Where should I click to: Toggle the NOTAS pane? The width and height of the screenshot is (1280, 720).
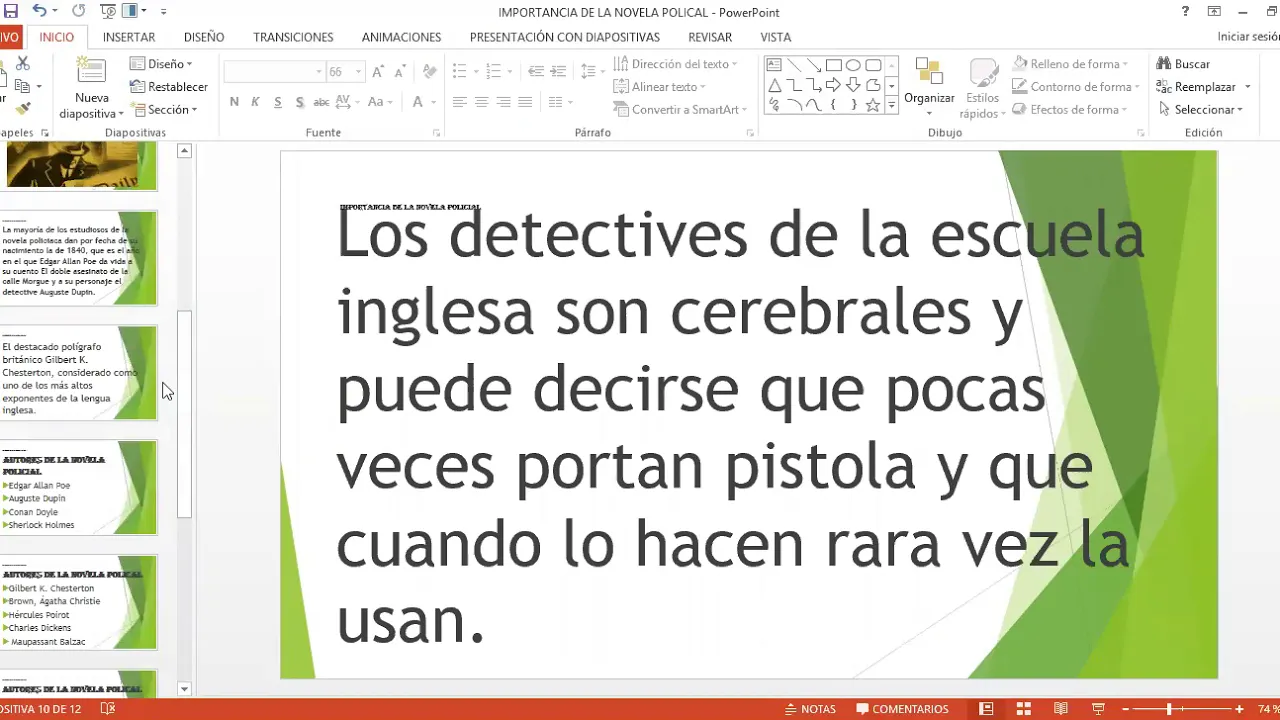pos(810,709)
